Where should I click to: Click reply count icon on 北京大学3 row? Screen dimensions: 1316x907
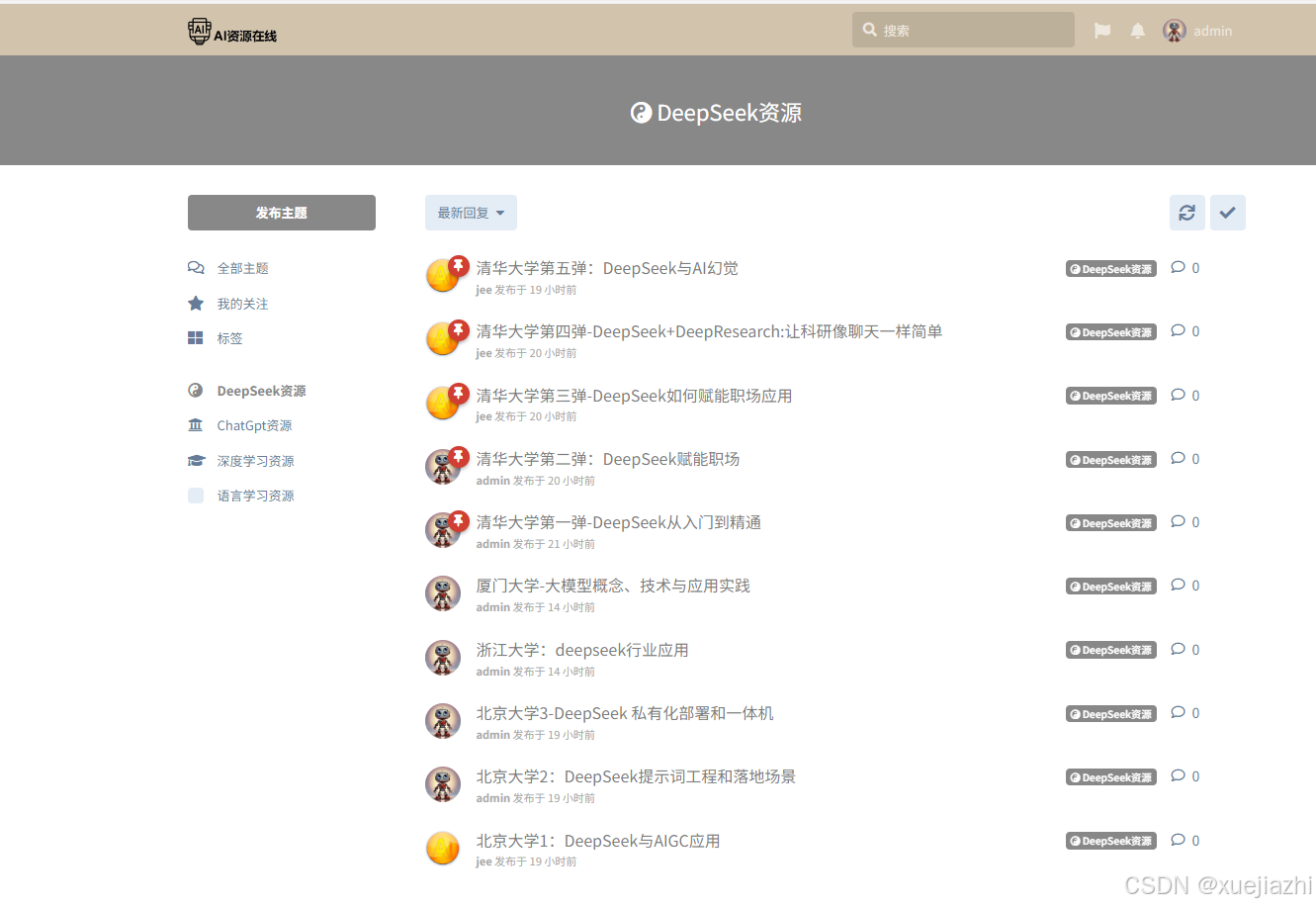click(1178, 712)
